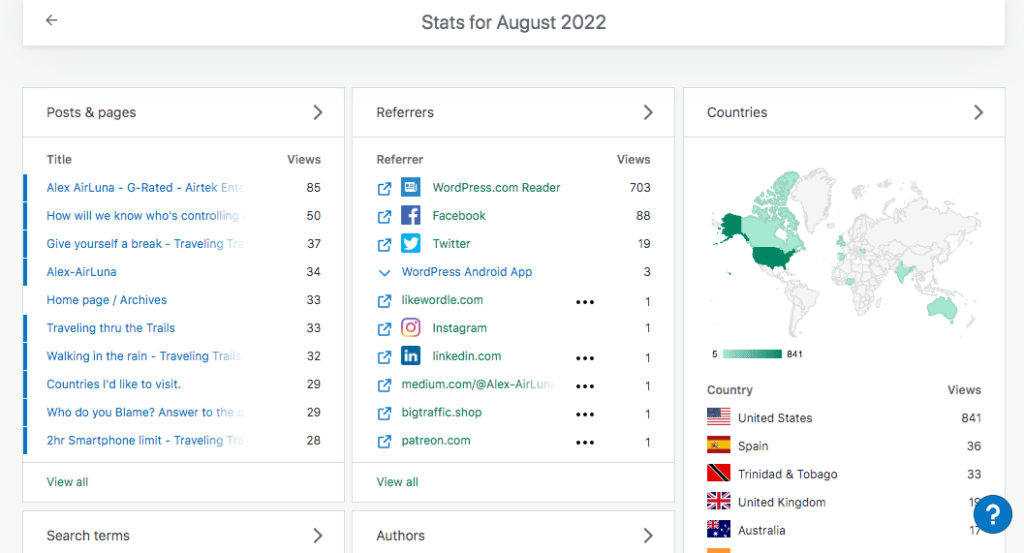Image resolution: width=1024 pixels, height=553 pixels.
Task: Click the views color gradient legend under map
Action: click(752, 354)
